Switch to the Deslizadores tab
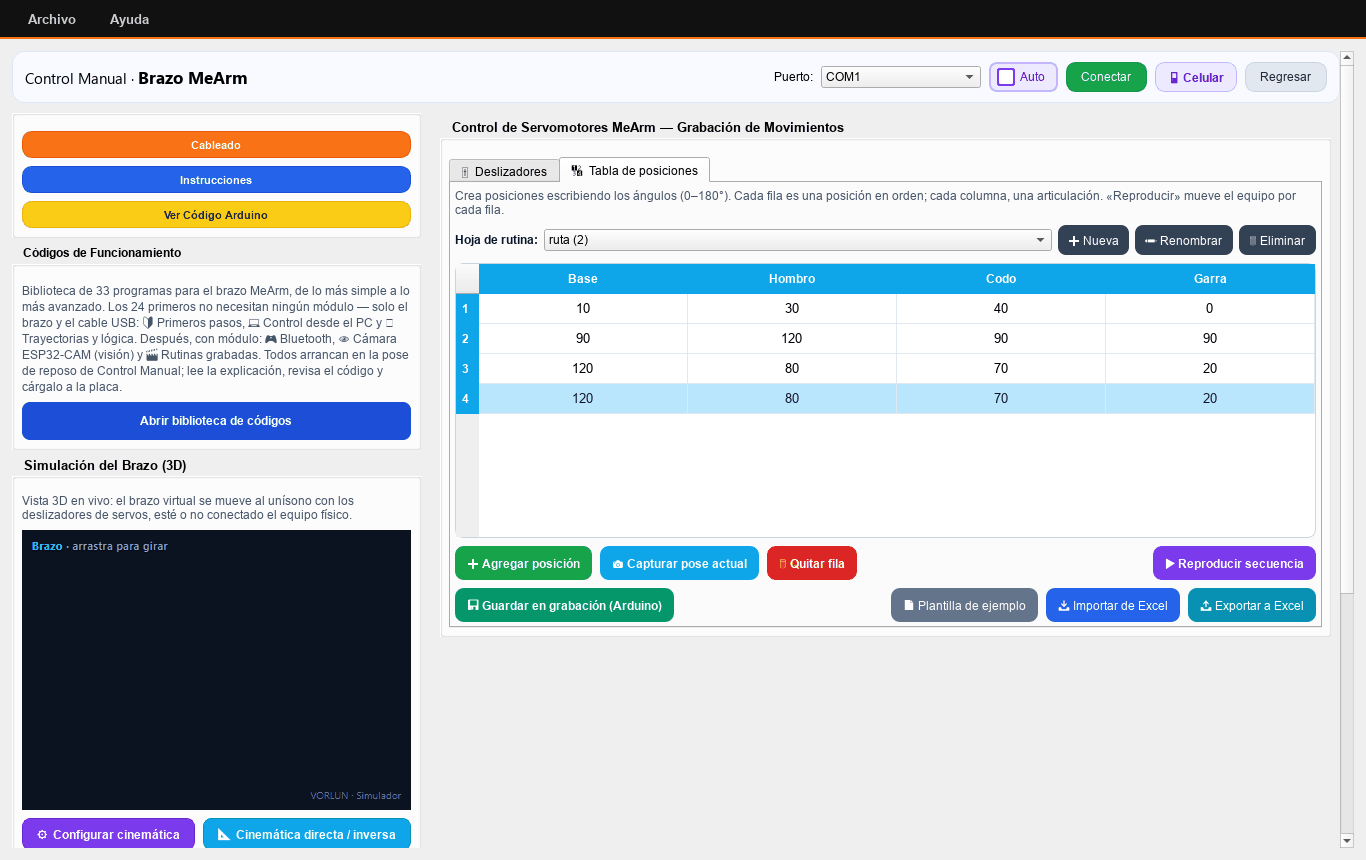Viewport: 1366px width, 860px height. [x=504, y=171]
